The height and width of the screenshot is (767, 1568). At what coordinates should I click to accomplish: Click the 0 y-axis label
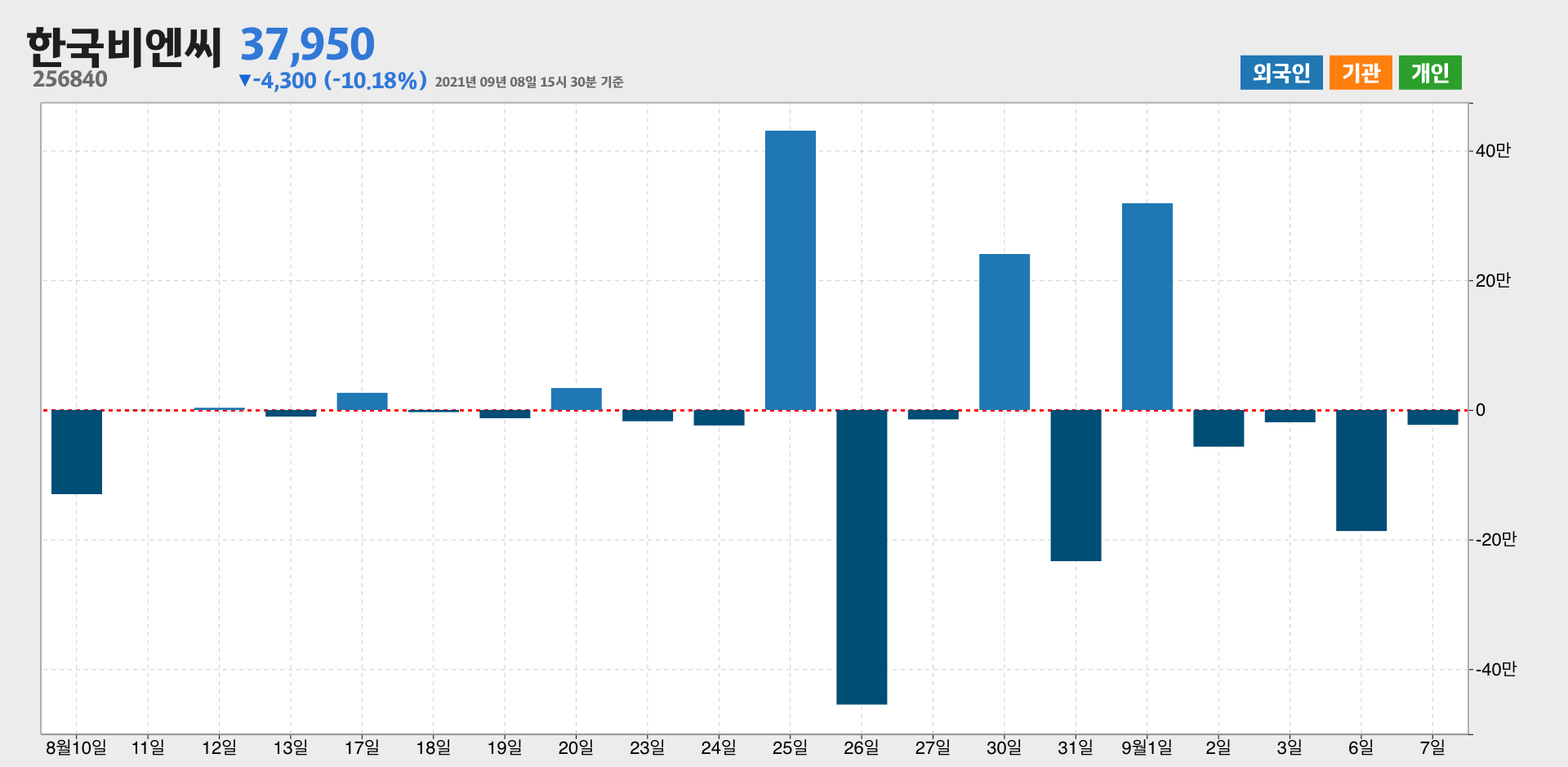coord(1481,410)
